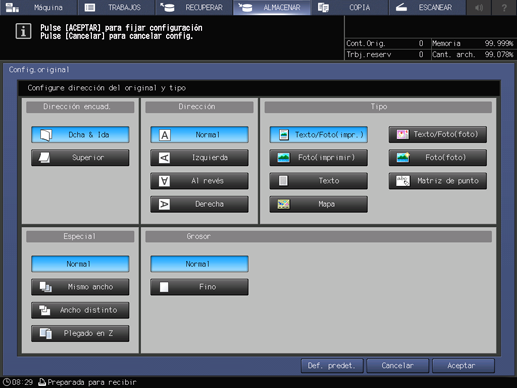Click the dot-matrix icon on Matriz de punto
Screen dimensions: 517x388
tap(403, 181)
